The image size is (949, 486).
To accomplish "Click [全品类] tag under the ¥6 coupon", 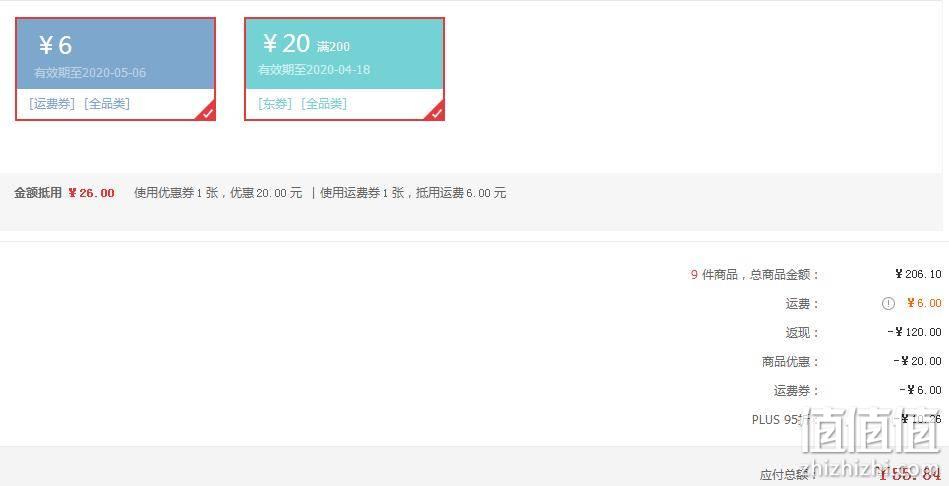I will click(107, 103).
